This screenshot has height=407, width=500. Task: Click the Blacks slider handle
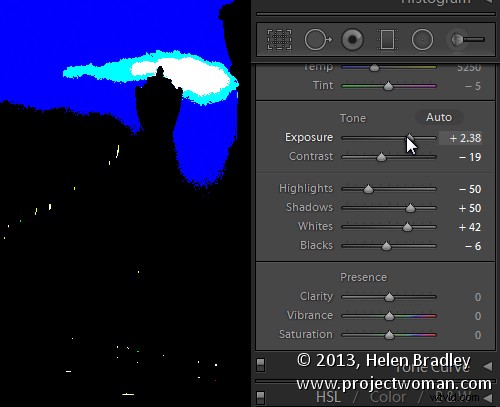point(386,246)
